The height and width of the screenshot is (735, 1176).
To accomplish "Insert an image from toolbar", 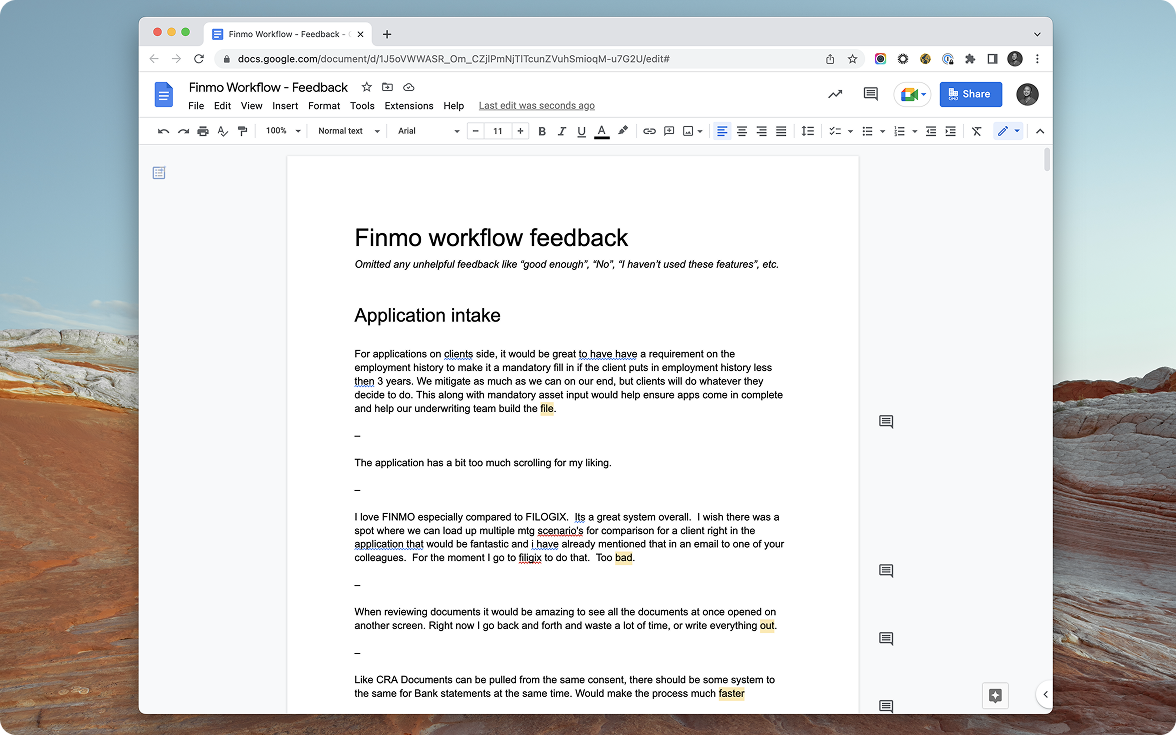I will 688,131.
